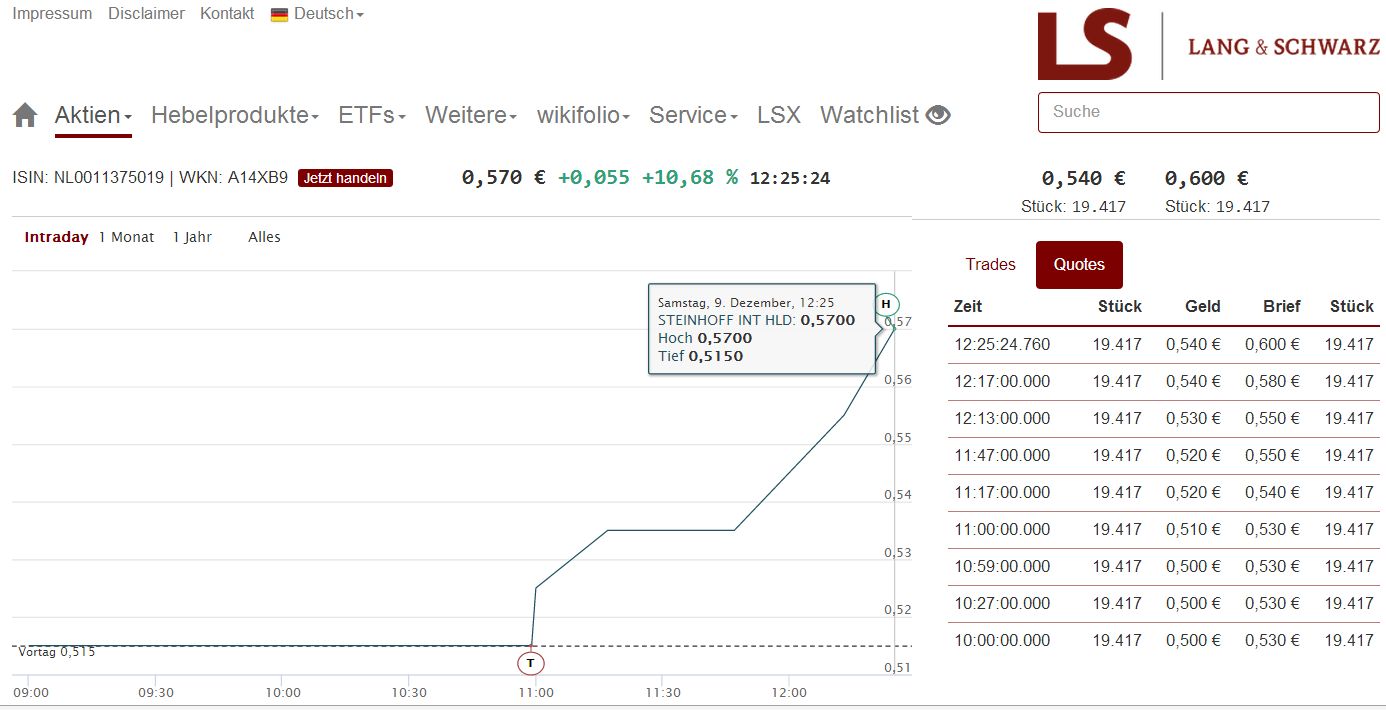The height and width of the screenshot is (710, 1386).
Task: Open the Disclaimer link
Action: pos(146,14)
